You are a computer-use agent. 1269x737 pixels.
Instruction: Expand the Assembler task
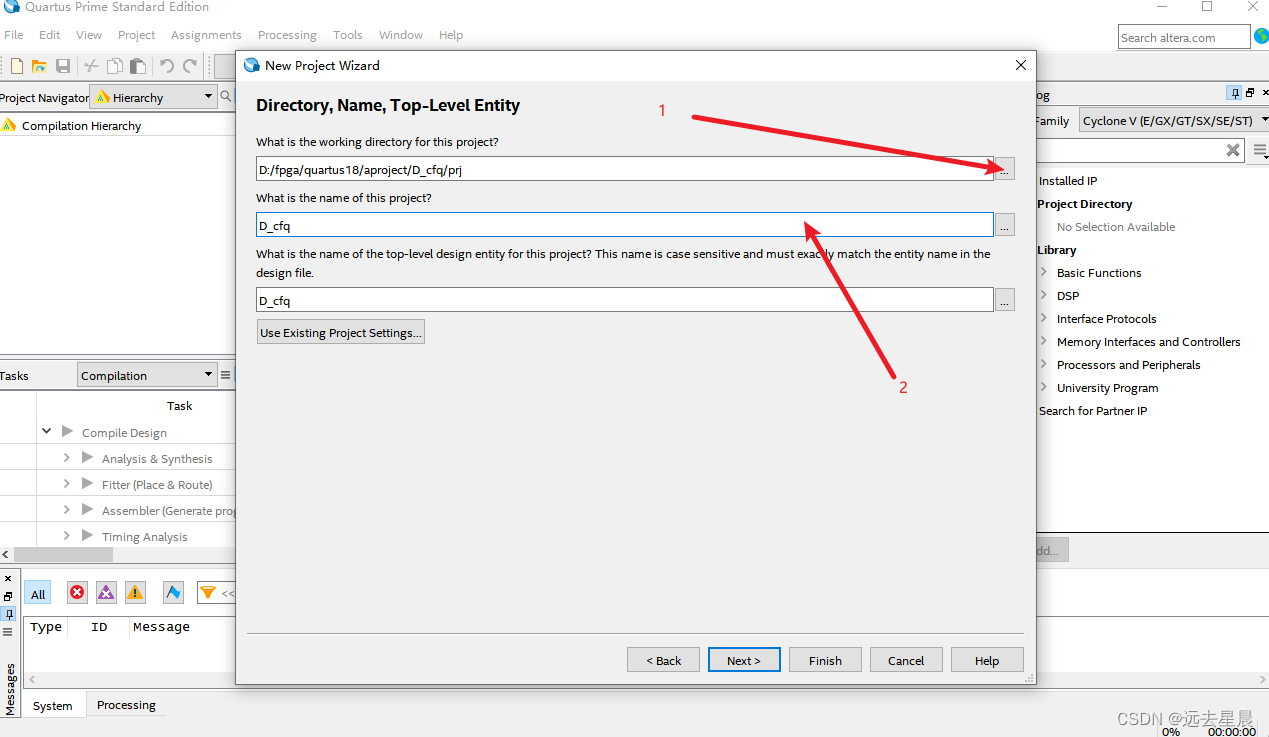[x=67, y=510]
